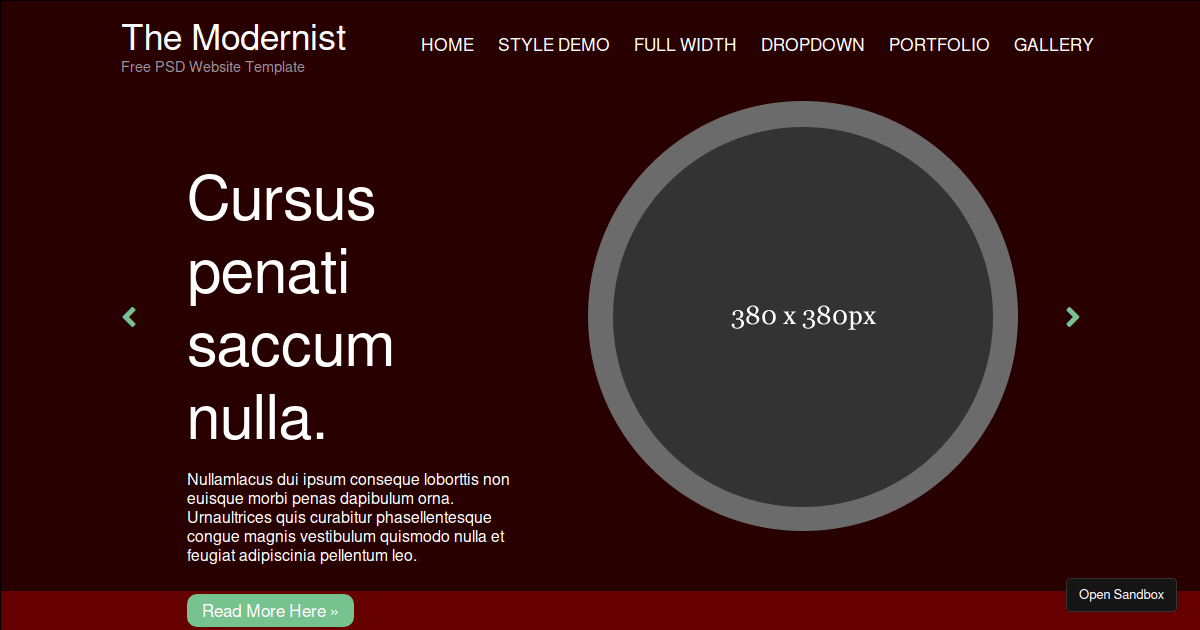Advance to the next slide using the chevron
The image size is (1200, 630).
point(1072,316)
